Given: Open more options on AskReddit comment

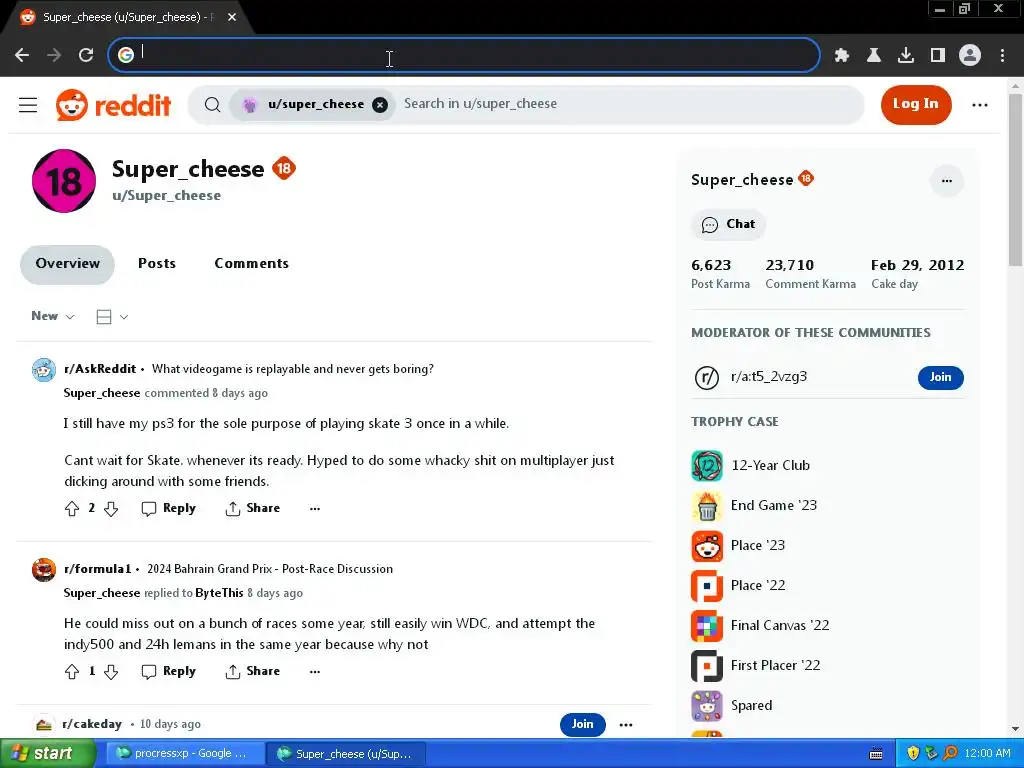Looking at the screenshot, I should [x=315, y=509].
